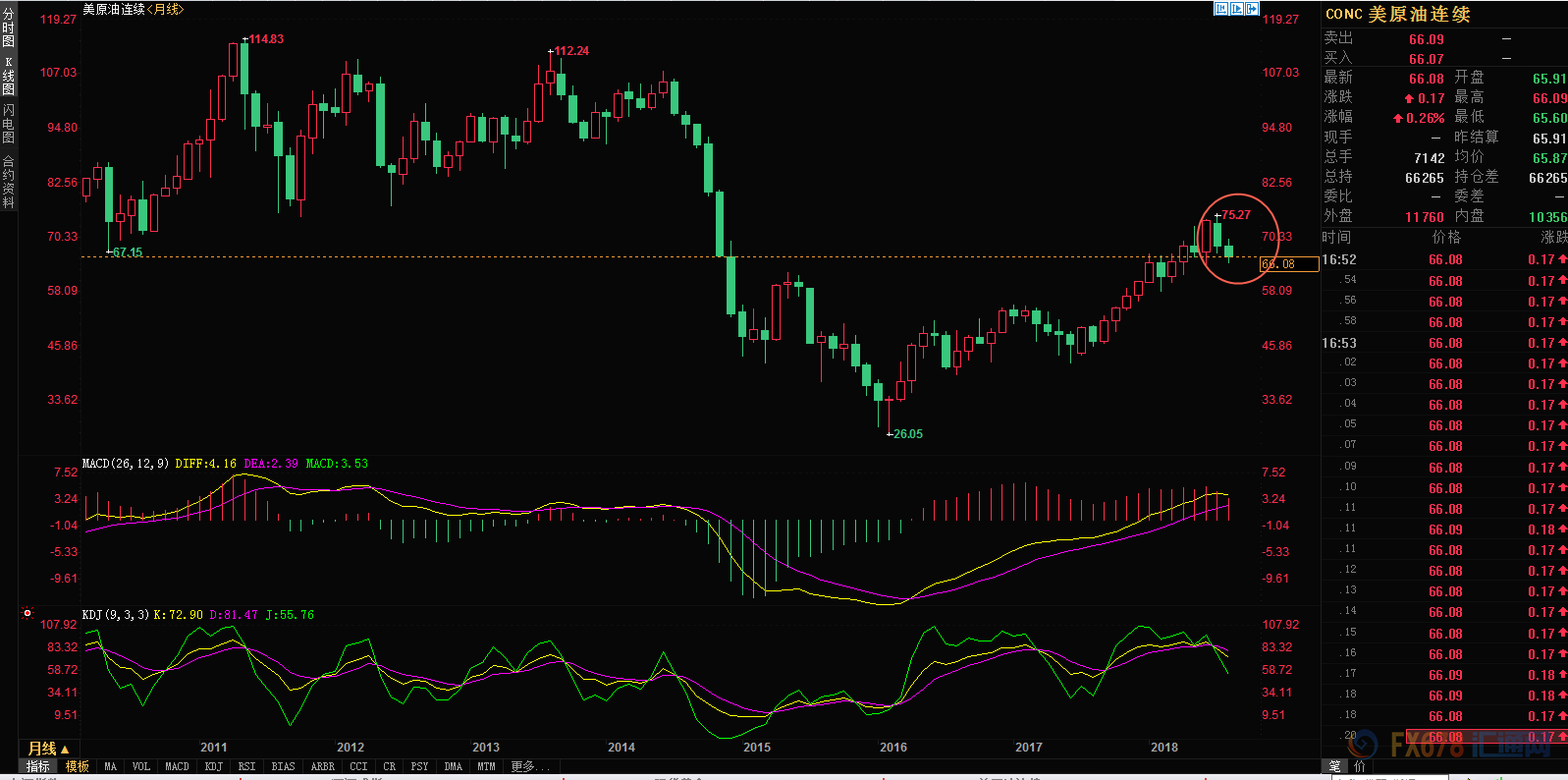Choose the MTM indicator
This screenshot has height=780, width=1568.
(x=486, y=766)
